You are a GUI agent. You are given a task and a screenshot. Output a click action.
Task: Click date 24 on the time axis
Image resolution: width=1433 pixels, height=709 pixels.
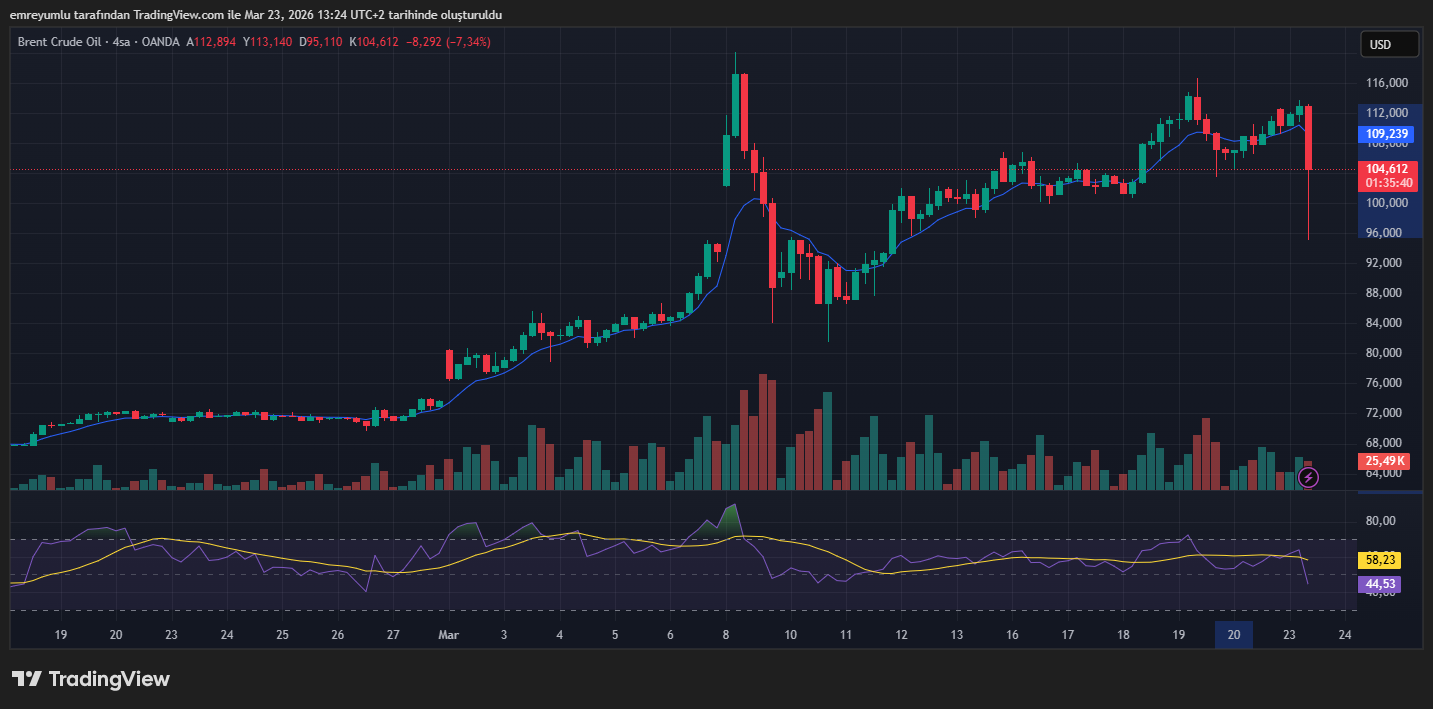click(x=1345, y=635)
